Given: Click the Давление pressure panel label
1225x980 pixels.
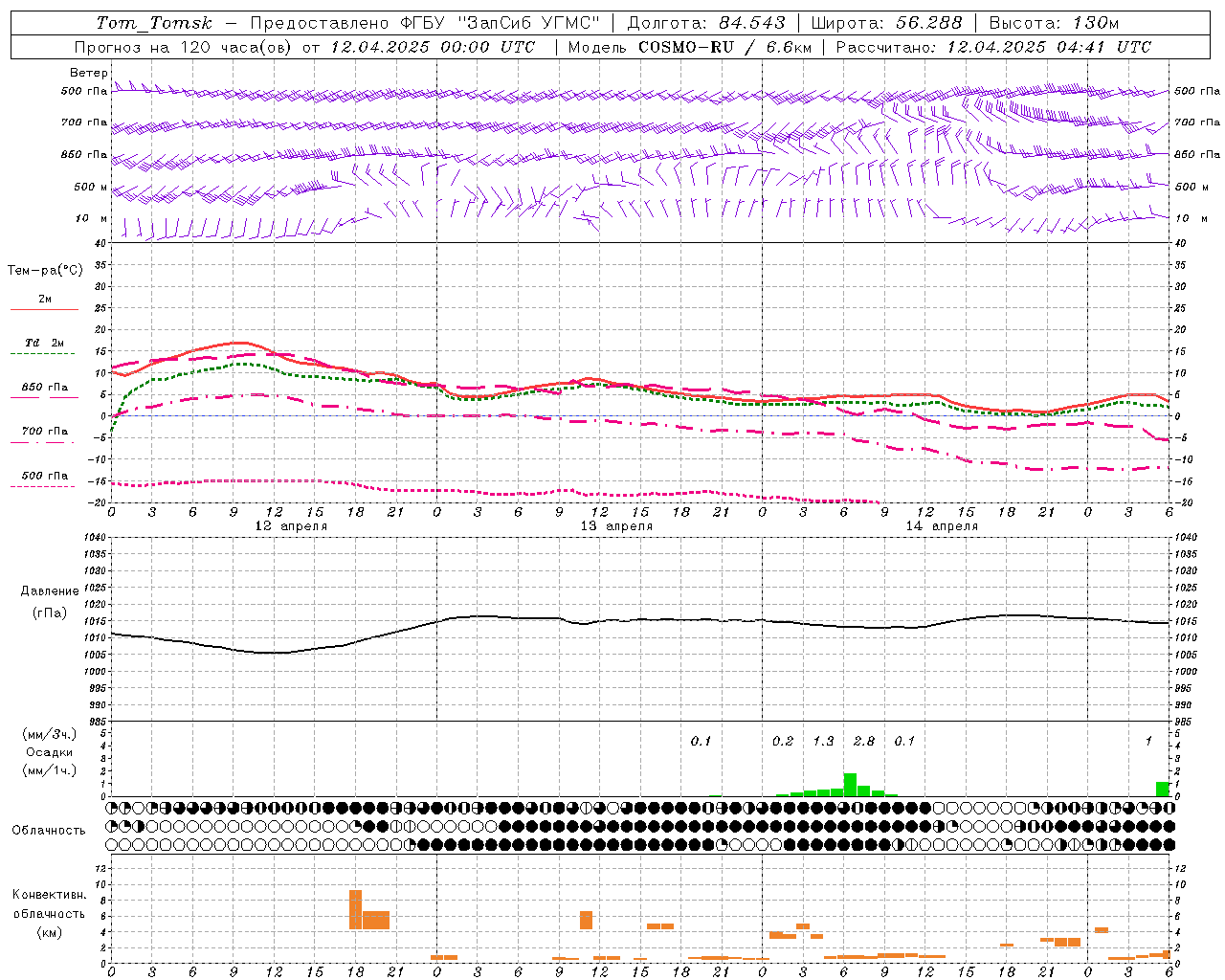Looking at the screenshot, I should [50, 591].
